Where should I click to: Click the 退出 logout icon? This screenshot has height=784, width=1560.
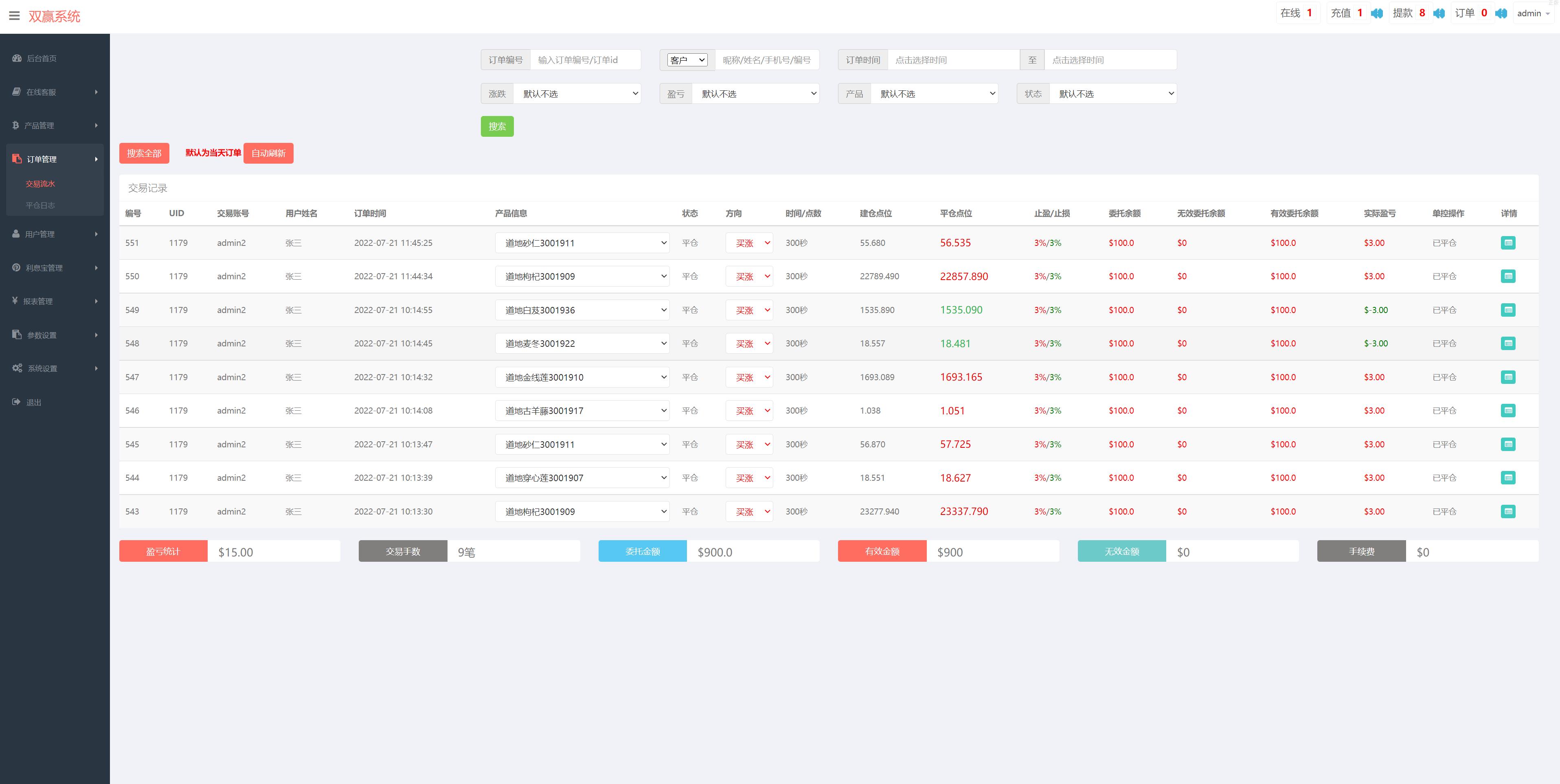click(x=16, y=402)
